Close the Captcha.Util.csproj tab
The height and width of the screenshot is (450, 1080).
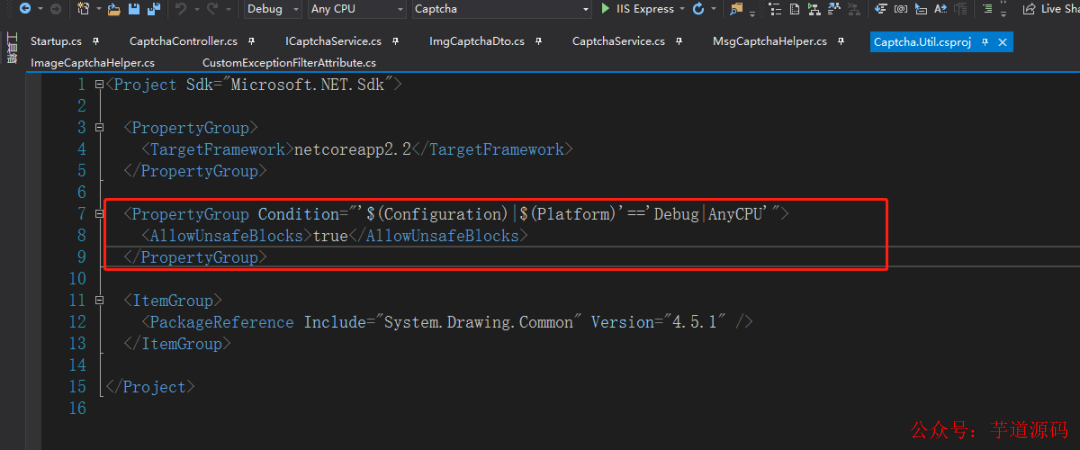click(x=1002, y=42)
